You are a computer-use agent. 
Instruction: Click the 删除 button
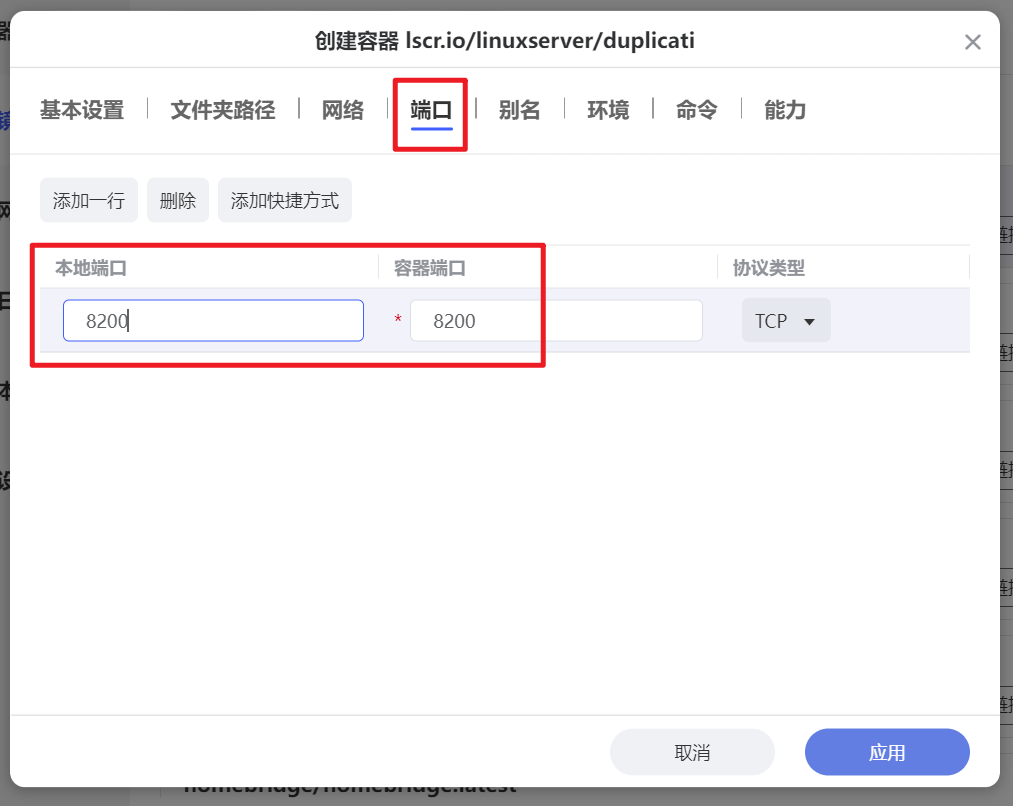point(177,199)
